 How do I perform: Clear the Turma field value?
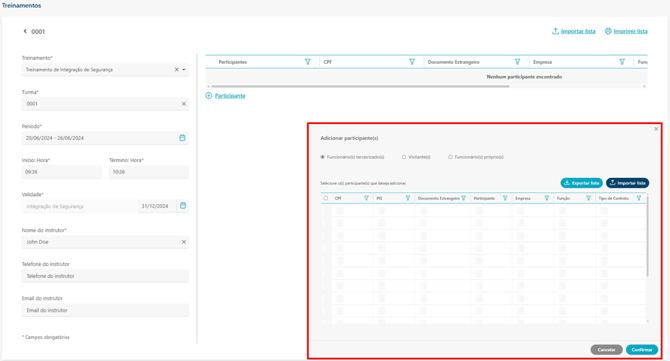tap(184, 104)
